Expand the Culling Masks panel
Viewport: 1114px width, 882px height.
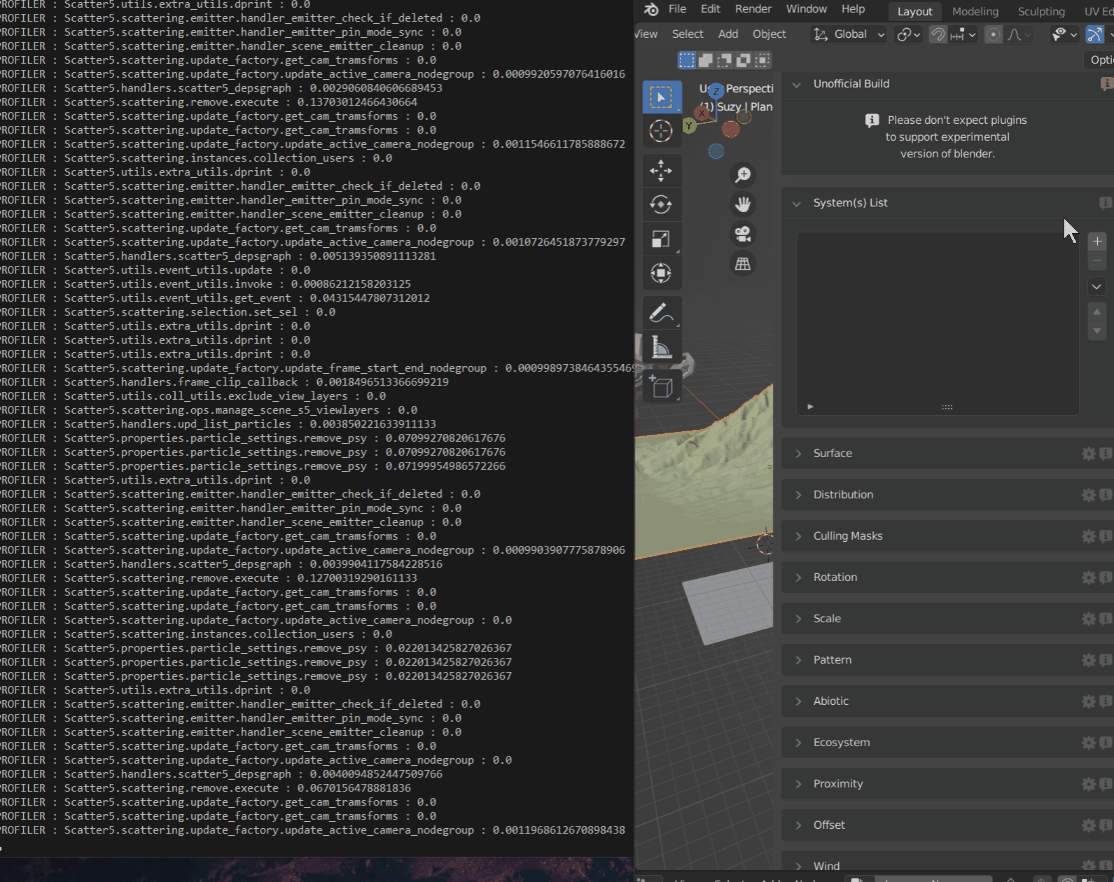tap(798, 536)
